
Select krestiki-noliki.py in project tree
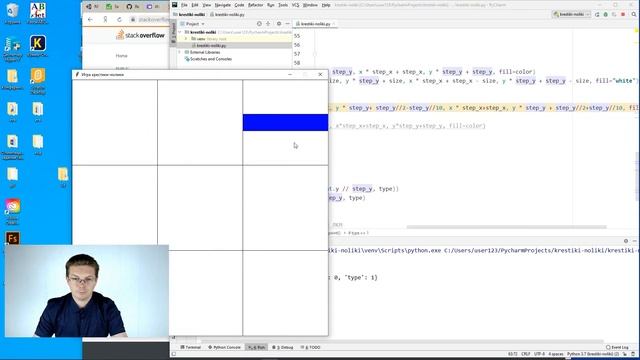(211, 45)
